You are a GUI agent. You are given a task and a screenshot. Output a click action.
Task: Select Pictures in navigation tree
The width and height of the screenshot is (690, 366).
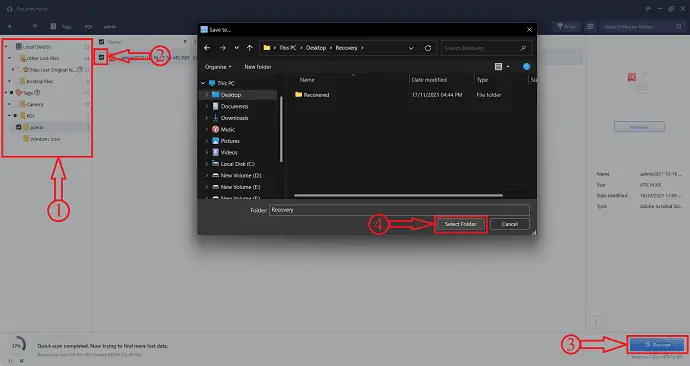(230, 141)
